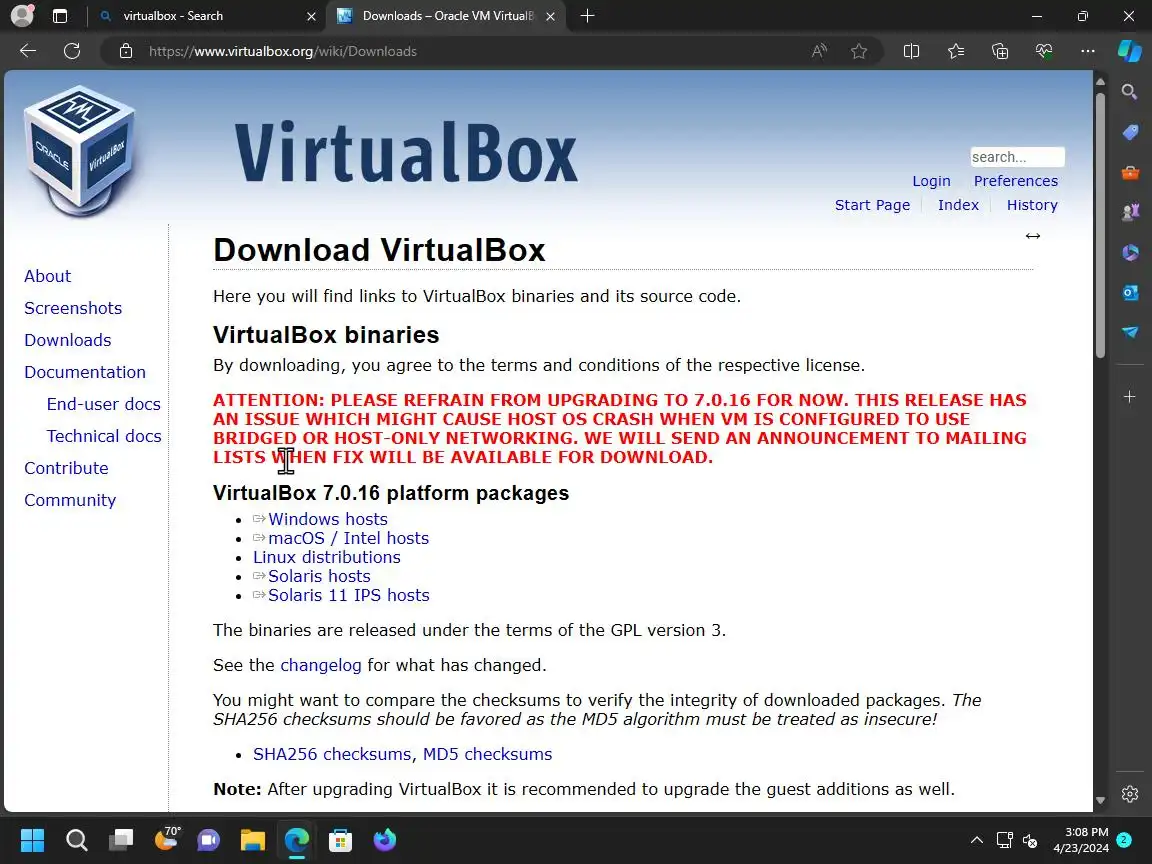This screenshot has width=1152, height=864.
Task: Open the Copilot sidebar icon
Action: (x=1130, y=51)
